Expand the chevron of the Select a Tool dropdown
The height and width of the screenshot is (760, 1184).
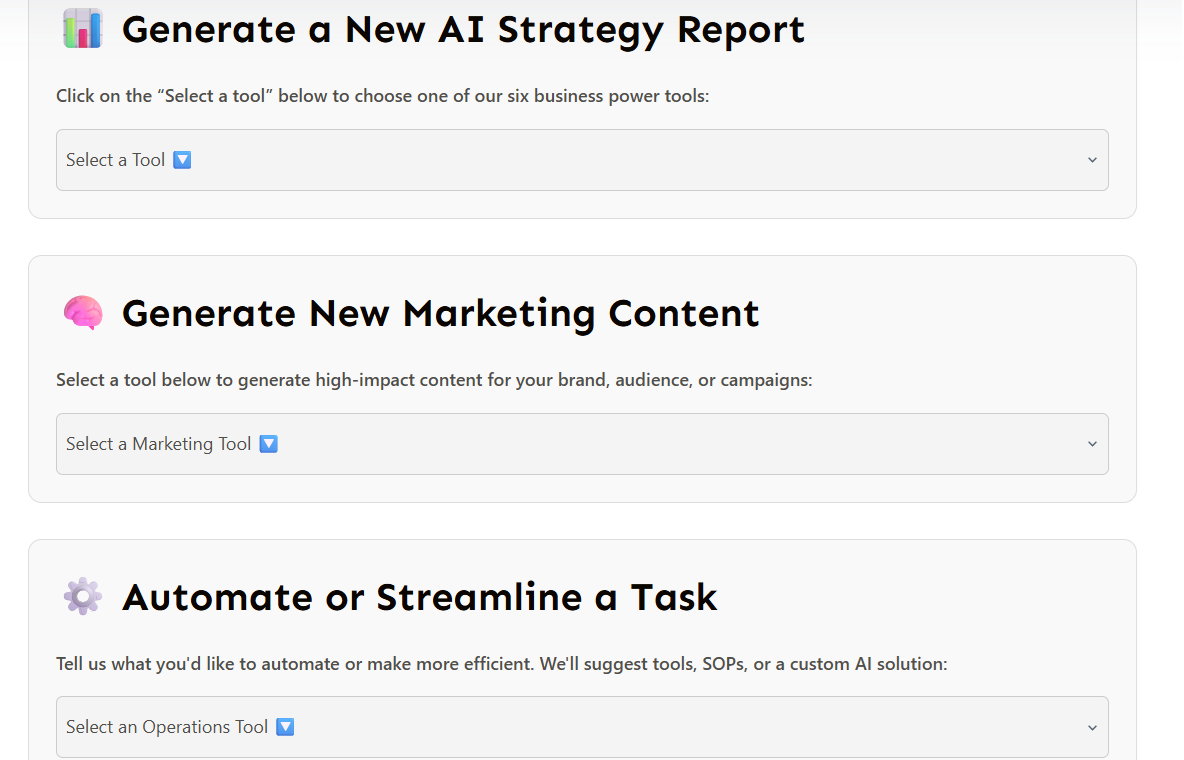[x=1092, y=160]
